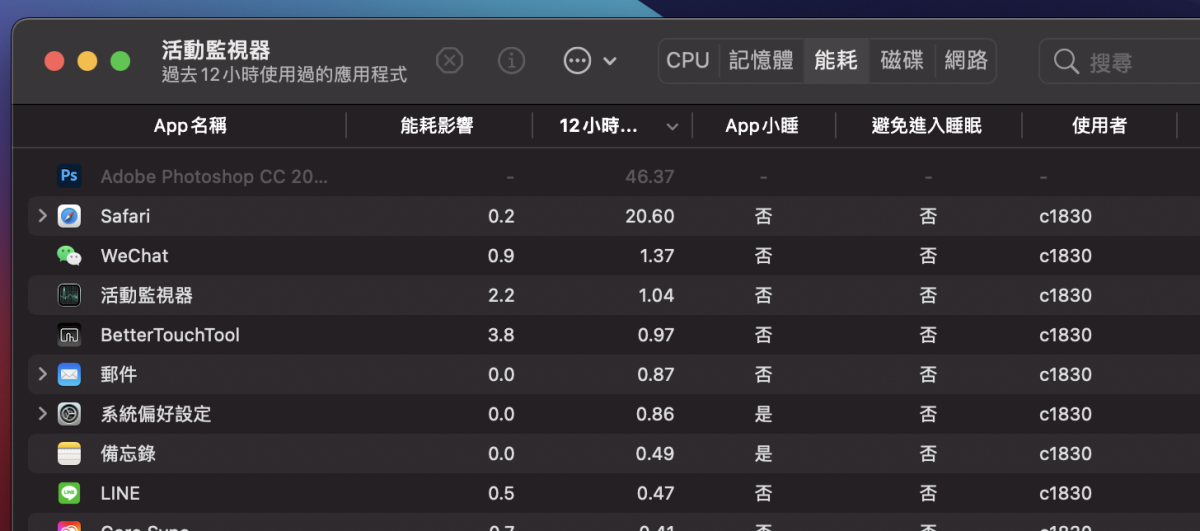The height and width of the screenshot is (531, 1200).
Task: Select the WeChat row name
Action: [135, 256]
